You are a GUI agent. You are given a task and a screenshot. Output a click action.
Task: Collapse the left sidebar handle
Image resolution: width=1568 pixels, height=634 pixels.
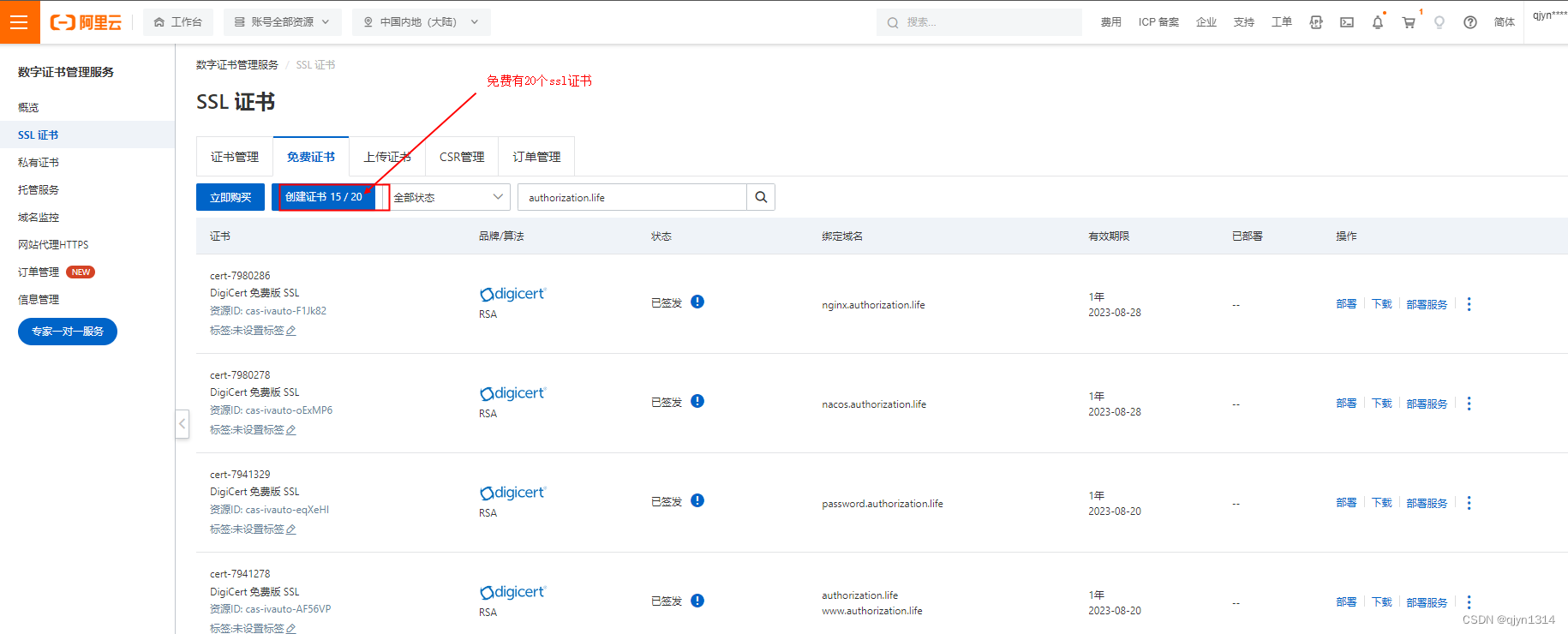click(x=182, y=424)
